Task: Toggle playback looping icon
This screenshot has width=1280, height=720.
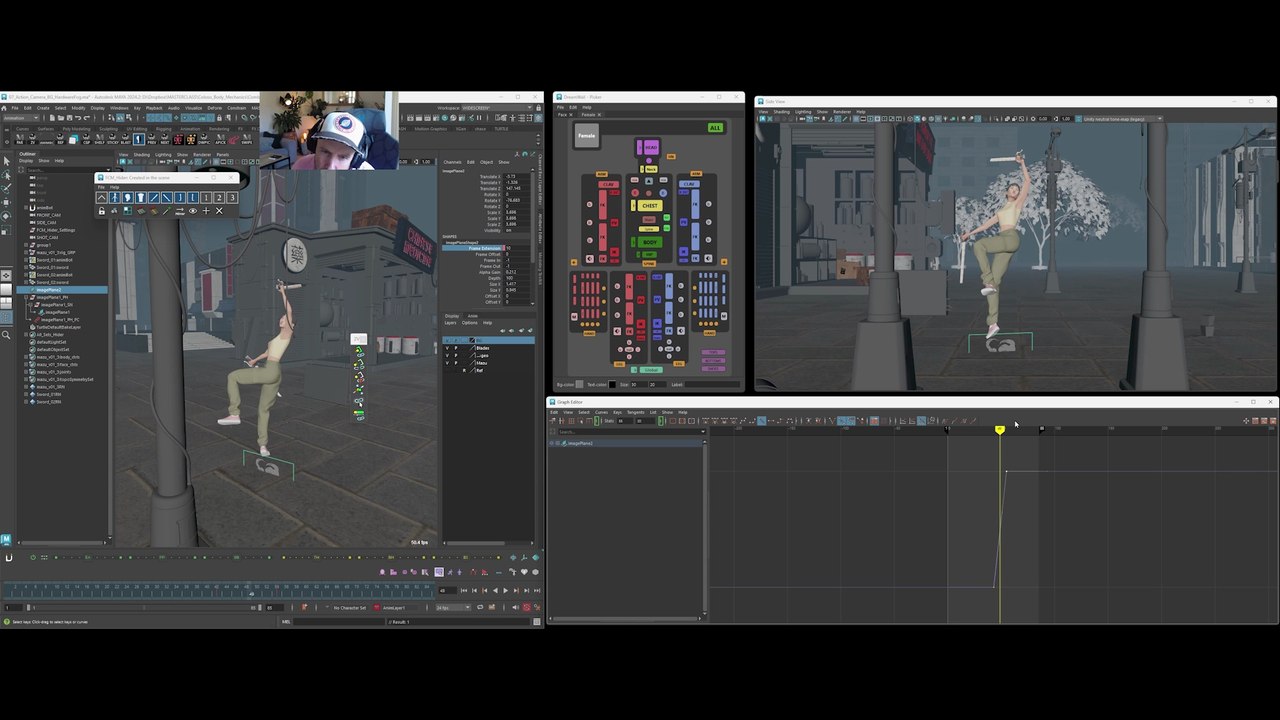Action: coord(480,607)
